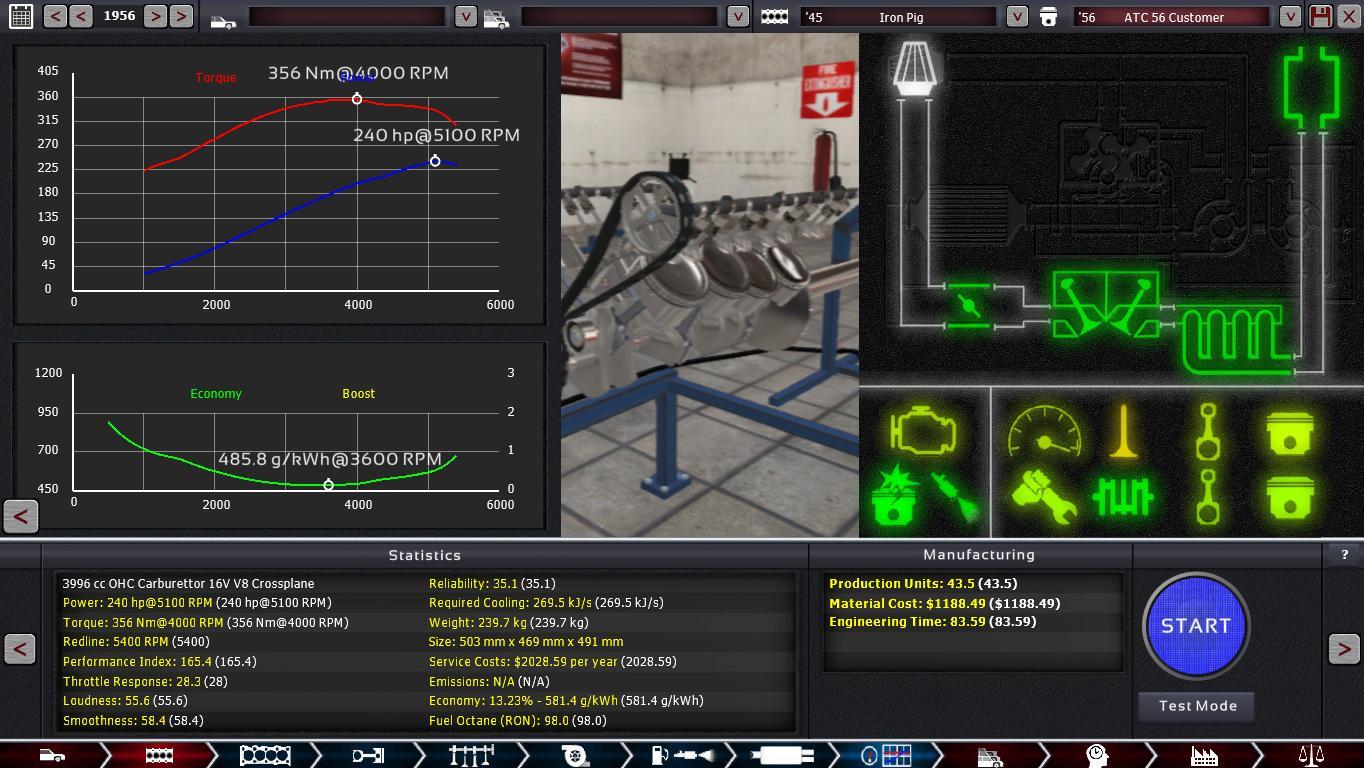The image size is (1364, 768).
Task: Expand the empty car model dropdown
Action: tap(465, 16)
